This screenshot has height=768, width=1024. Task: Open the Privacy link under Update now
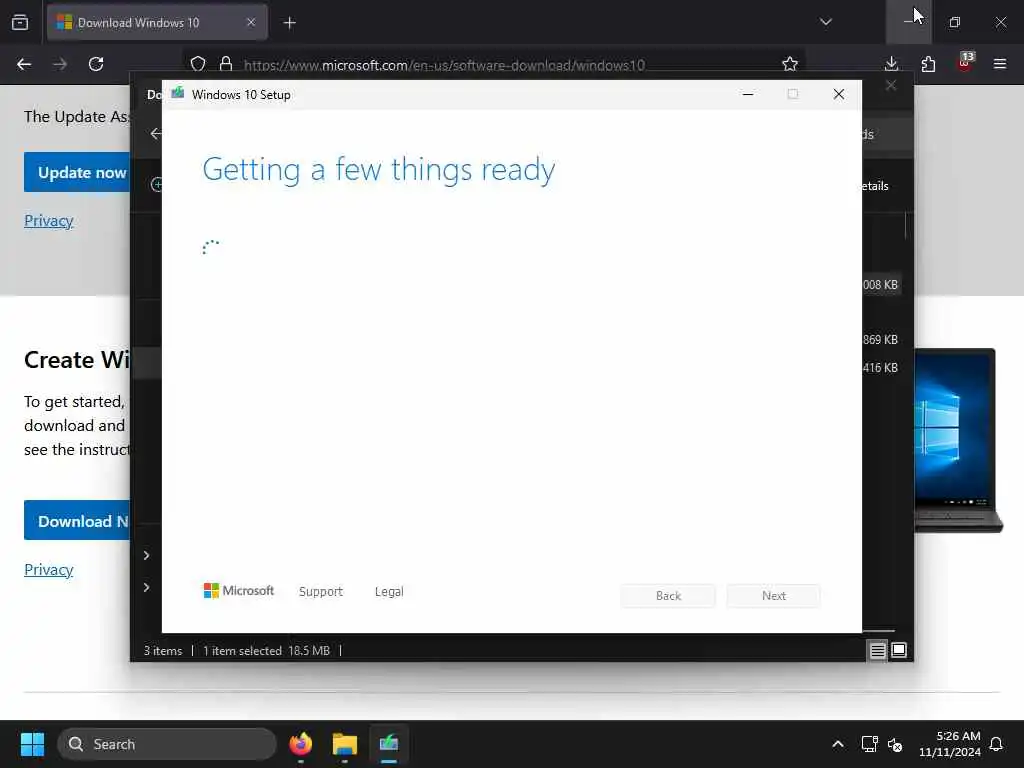point(48,221)
